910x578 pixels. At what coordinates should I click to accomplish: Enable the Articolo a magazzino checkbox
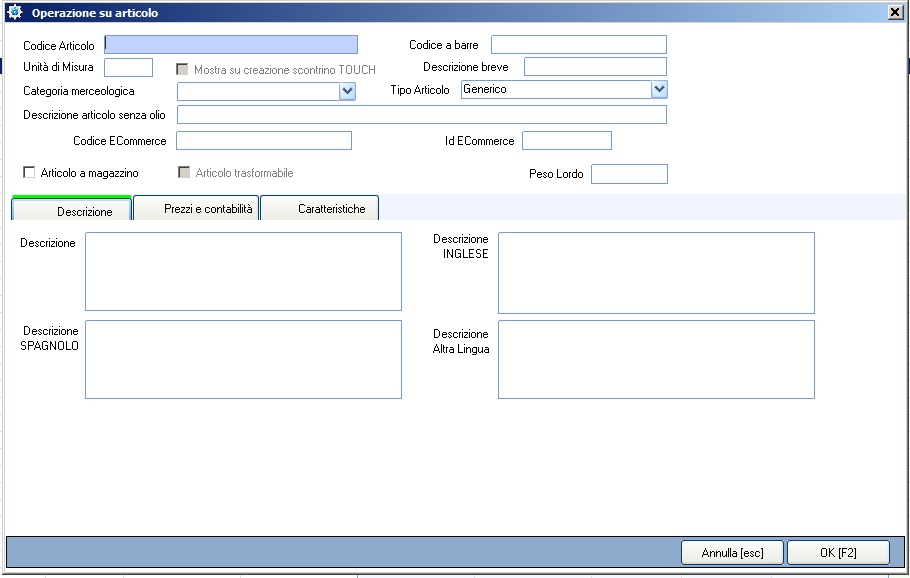point(29,173)
